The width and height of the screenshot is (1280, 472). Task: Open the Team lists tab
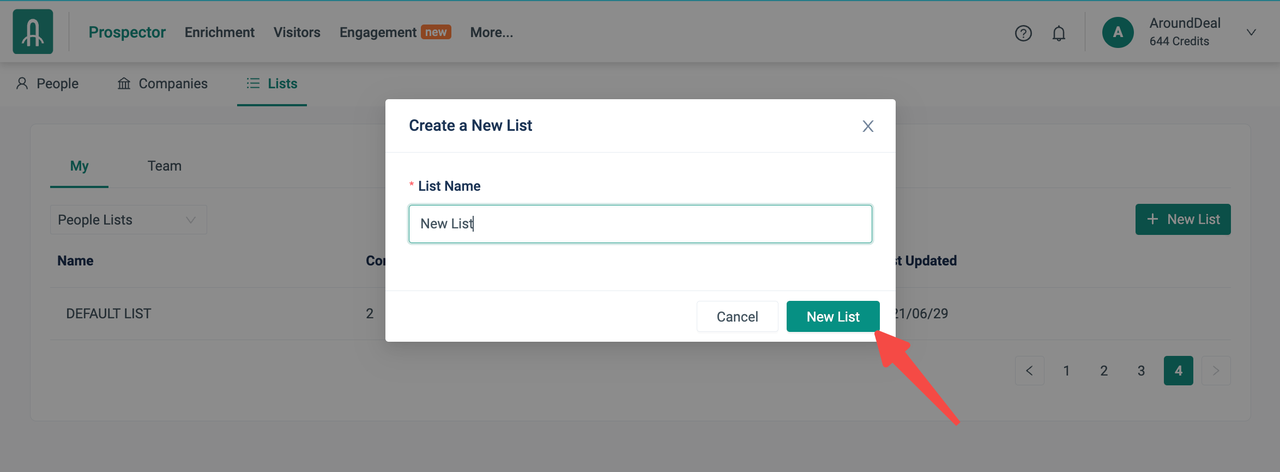pyautogui.click(x=164, y=166)
